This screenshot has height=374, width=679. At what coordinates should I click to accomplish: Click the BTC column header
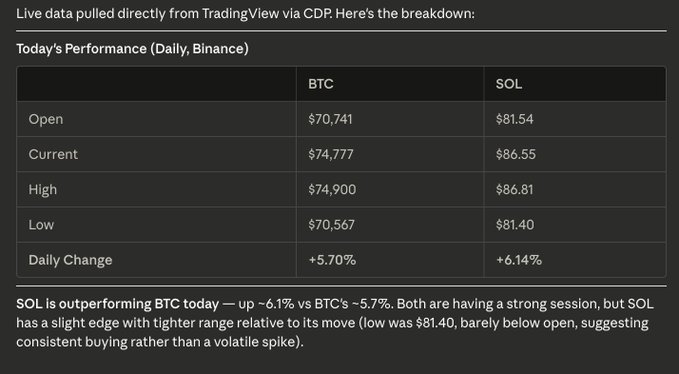(x=320, y=84)
